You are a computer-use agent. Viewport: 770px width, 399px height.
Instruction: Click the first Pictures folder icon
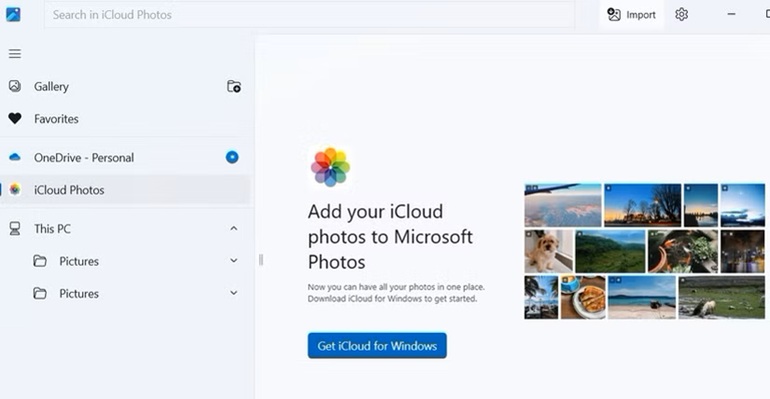(x=40, y=261)
